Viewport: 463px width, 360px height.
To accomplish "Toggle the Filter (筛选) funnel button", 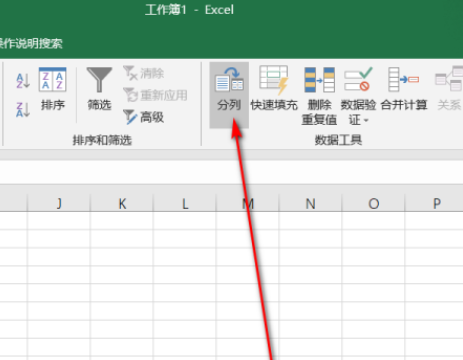I will click(x=99, y=89).
